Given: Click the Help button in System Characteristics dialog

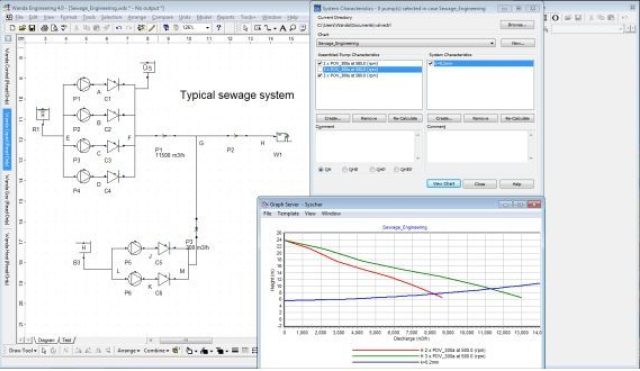Looking at the screenshot, I should (x=516, y=184).
